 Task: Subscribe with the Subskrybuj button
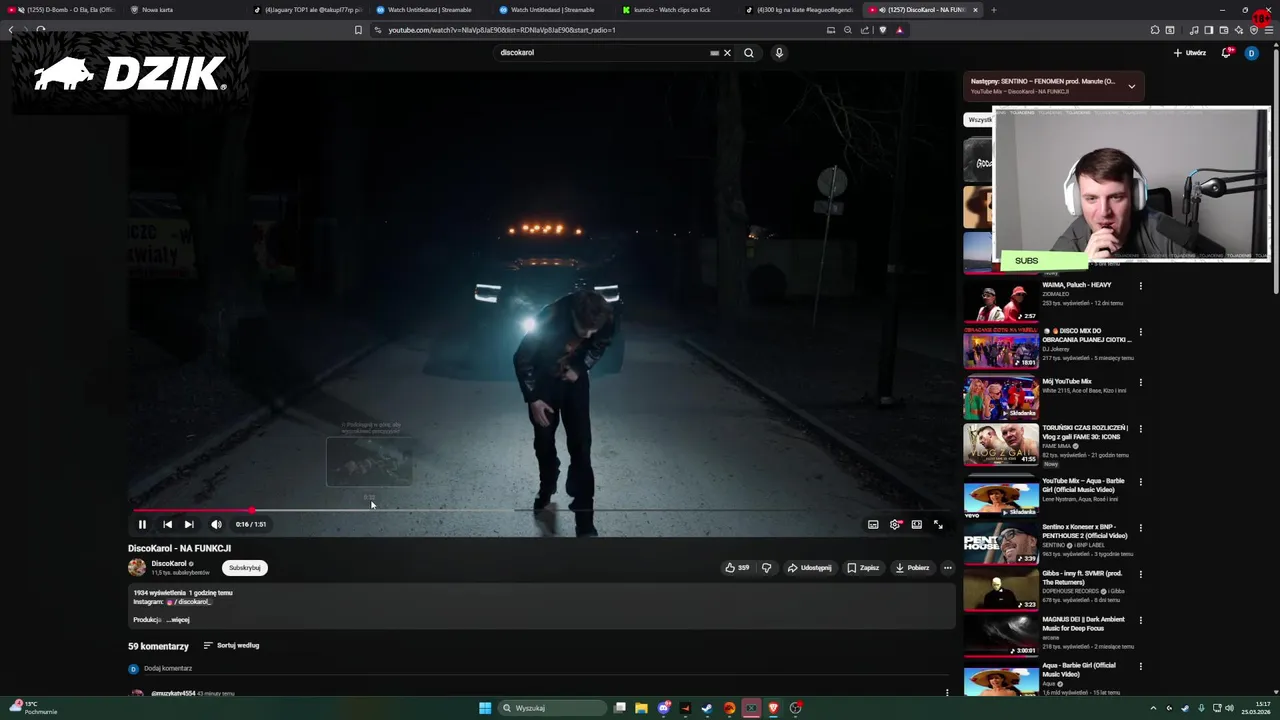click(244, 568)
